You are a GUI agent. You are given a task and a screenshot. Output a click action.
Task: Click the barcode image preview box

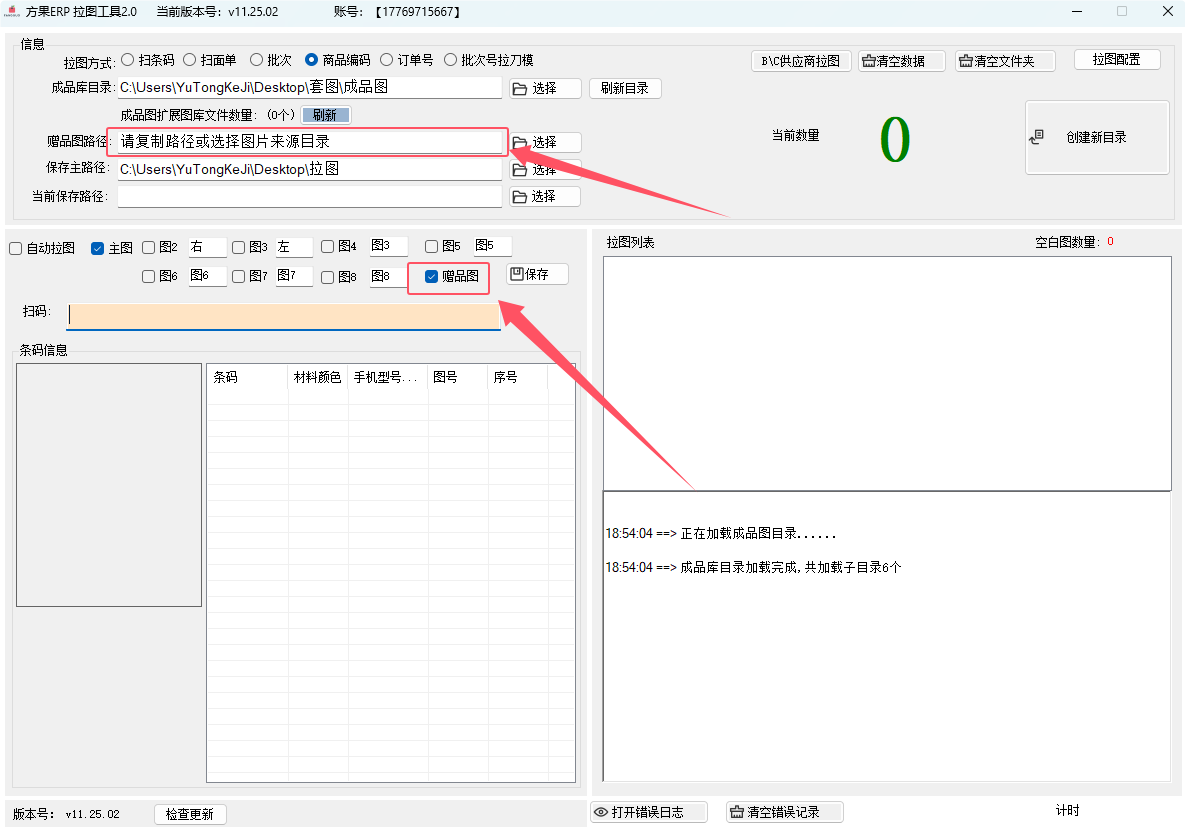[x=109, y=485]
